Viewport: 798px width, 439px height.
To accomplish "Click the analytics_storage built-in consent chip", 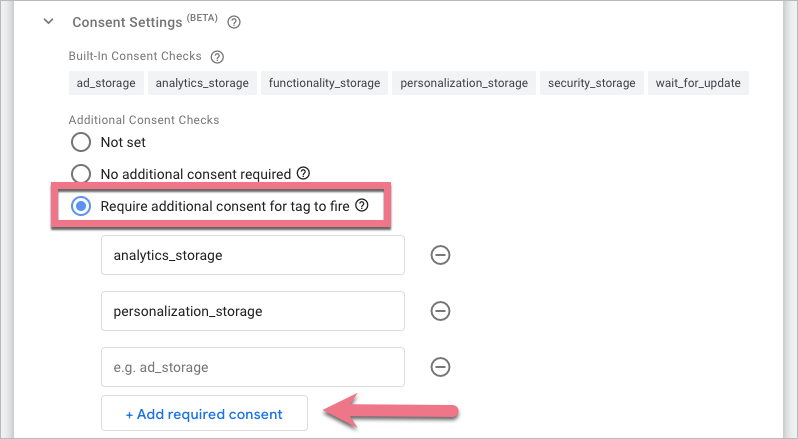I will click(x=204, y=83).
